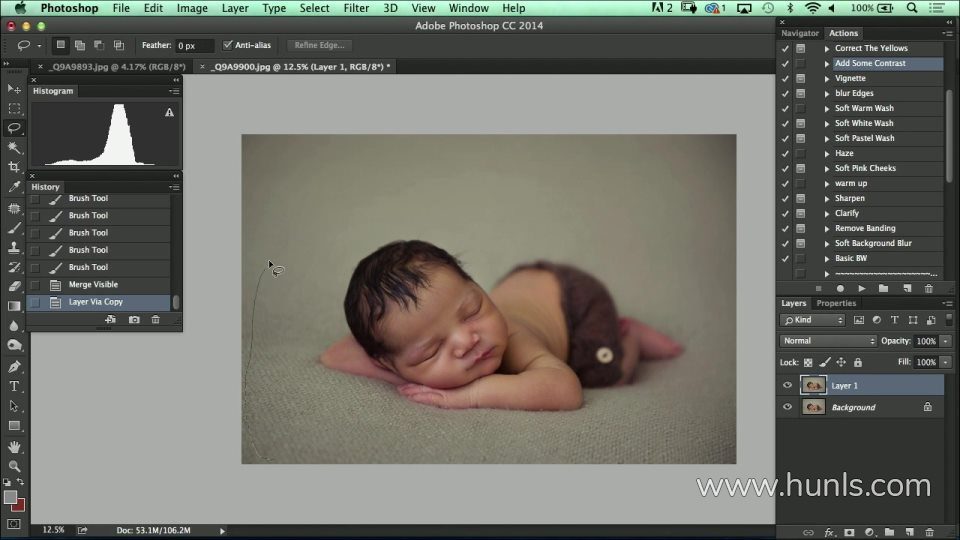The height and width of the screenshot is (540, 960).
Task: Hide the Background layer eye
Action: 787,407
